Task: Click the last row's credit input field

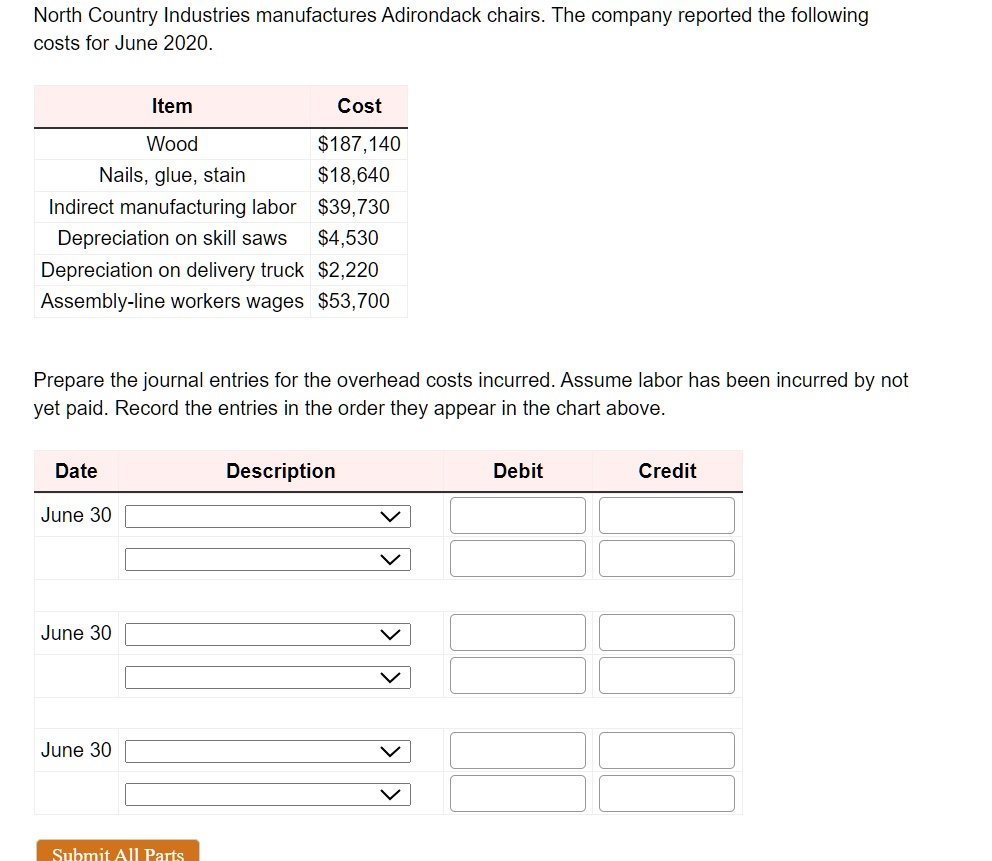Action: (667, 793)
